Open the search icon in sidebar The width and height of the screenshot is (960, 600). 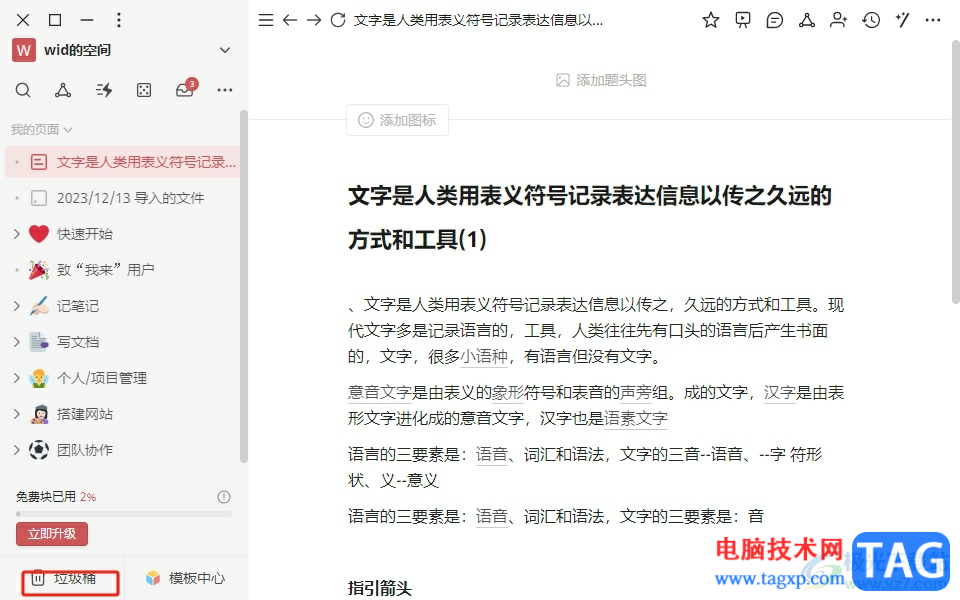tap(23, 91)
